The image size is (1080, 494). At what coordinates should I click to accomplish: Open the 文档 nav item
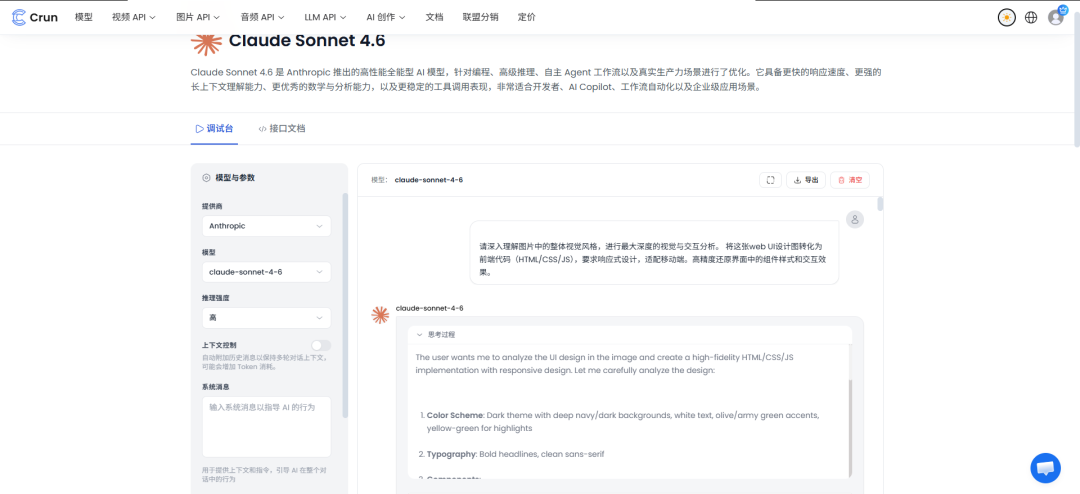(435, 17)
